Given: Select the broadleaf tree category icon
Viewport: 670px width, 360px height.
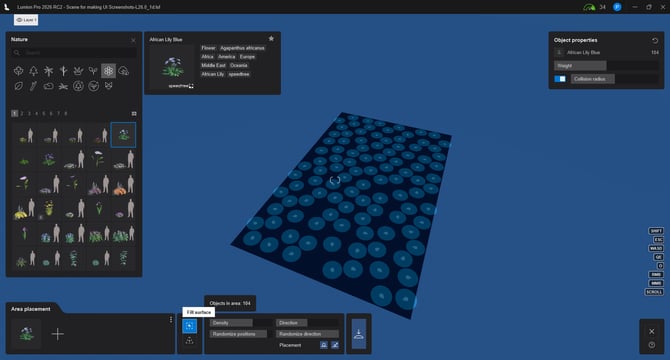Looking at the screenshot, I should [18, 71].
